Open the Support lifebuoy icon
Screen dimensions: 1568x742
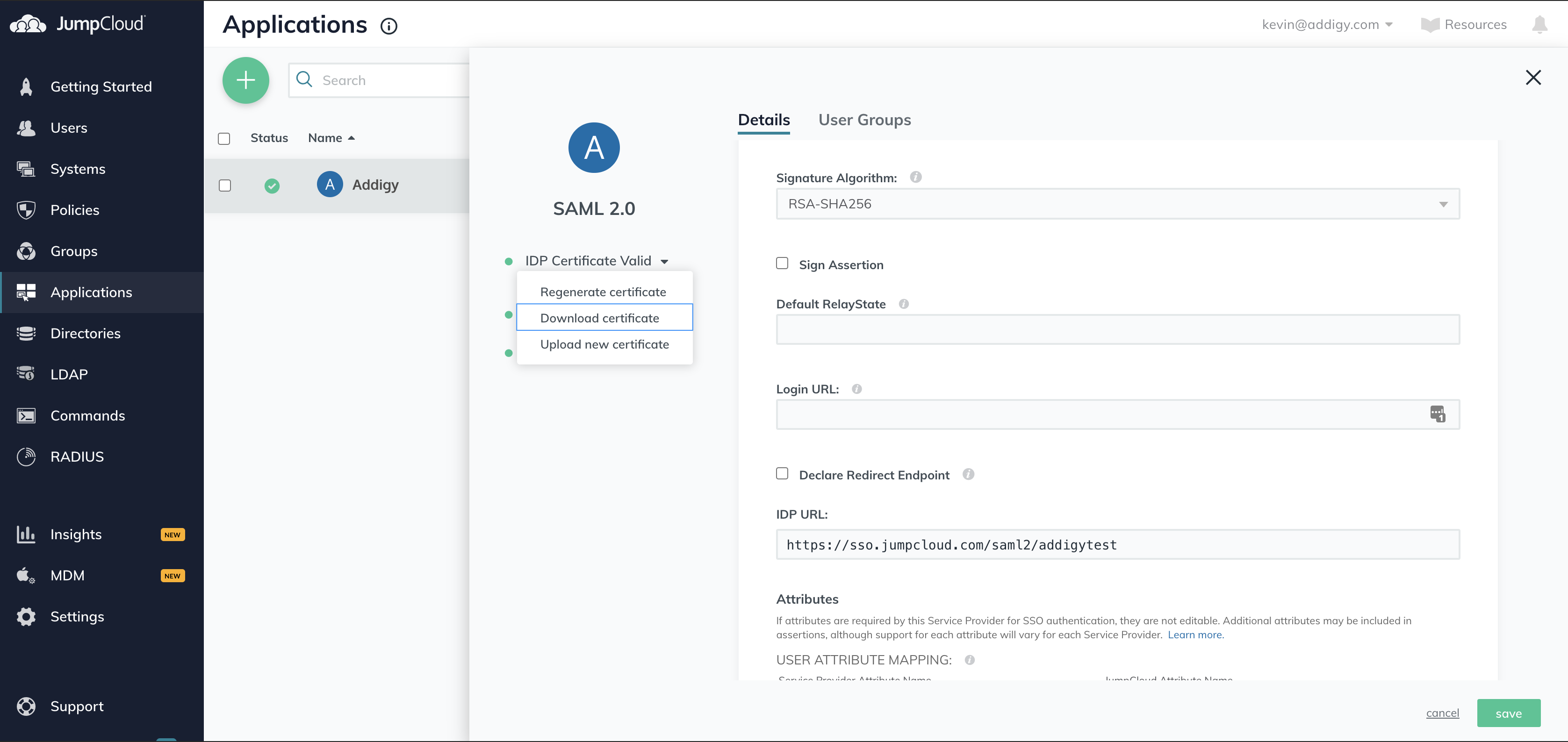pyautogui.click(x=26, y=707)
